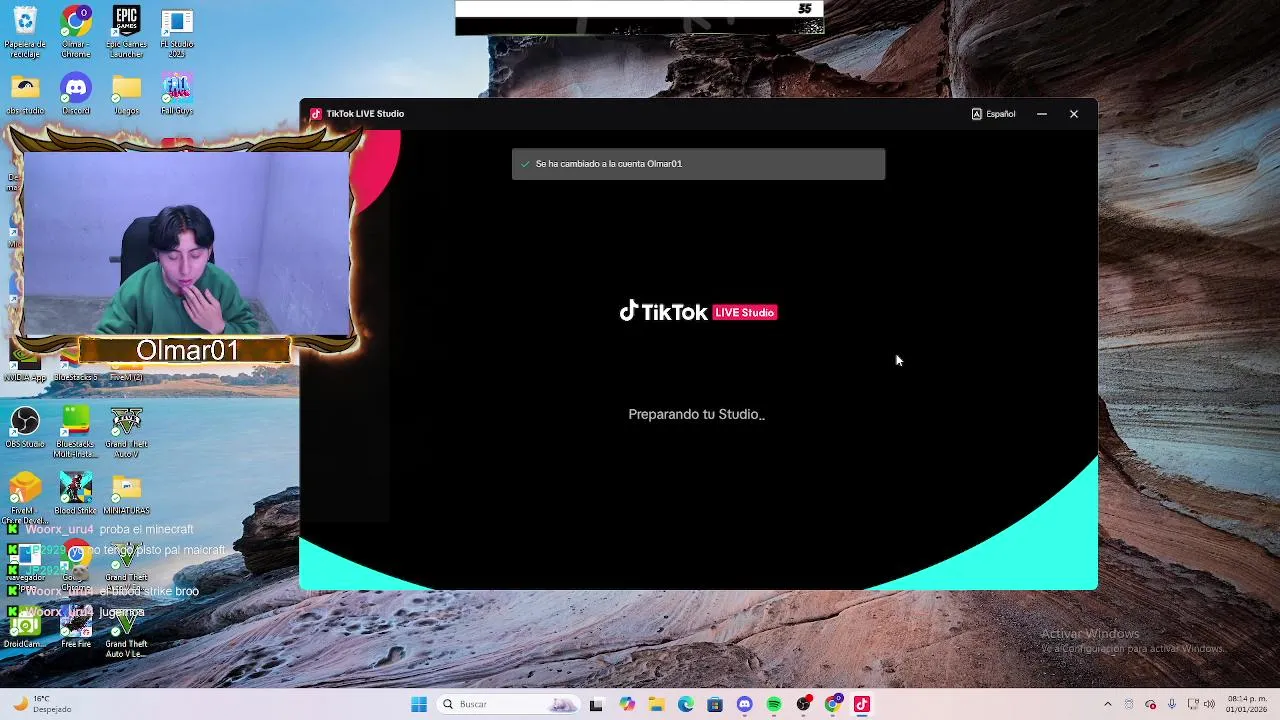This screenshot has width=1280, height=720.
Task: Open Task View on the taskbar
Action: [597, 704]
